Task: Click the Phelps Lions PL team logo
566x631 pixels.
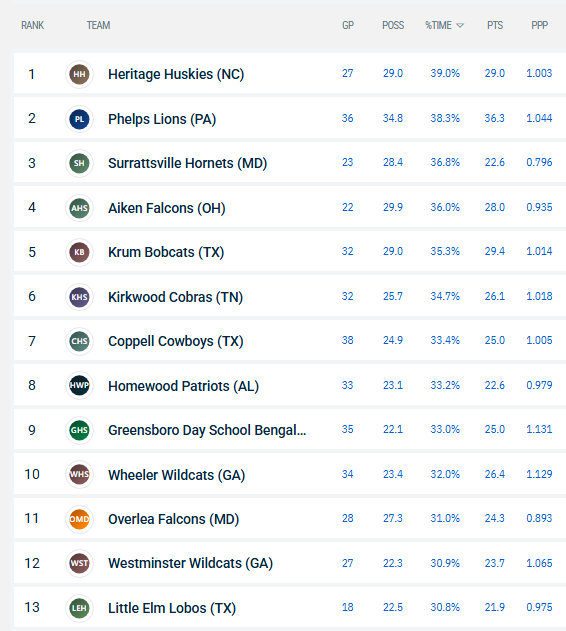Action: click(x=79, y=119)
